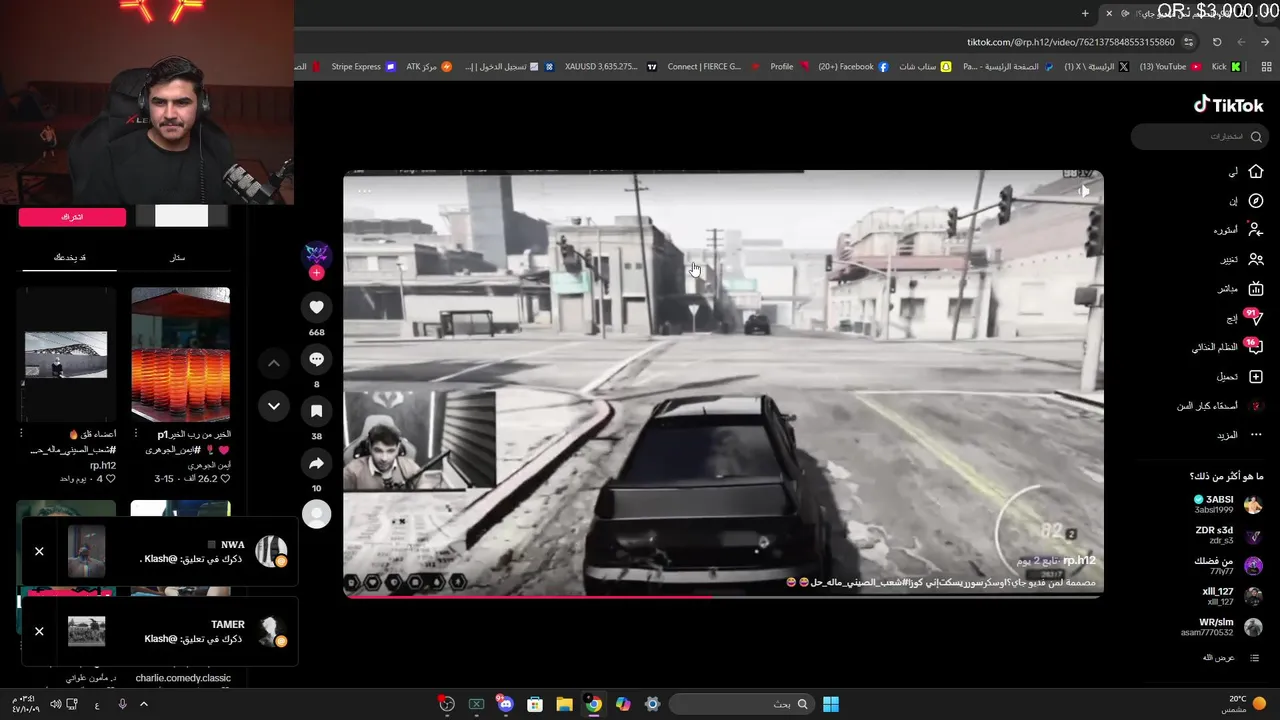Viewport: 1280px width, 720px height.
Task: Click the Windows taskbar search box
Action: click(x=741, y=704)
